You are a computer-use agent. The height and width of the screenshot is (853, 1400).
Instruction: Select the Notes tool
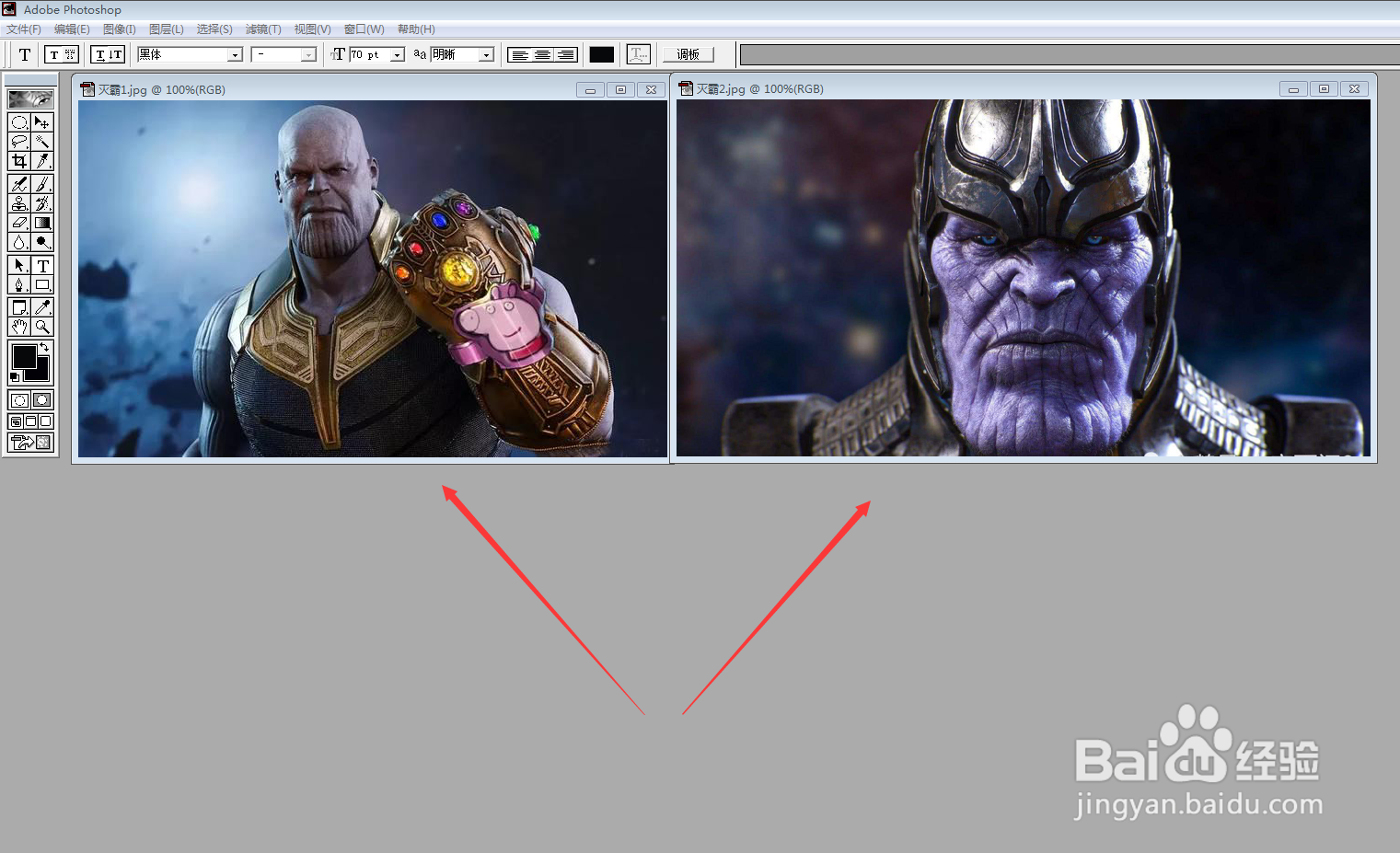19,307
